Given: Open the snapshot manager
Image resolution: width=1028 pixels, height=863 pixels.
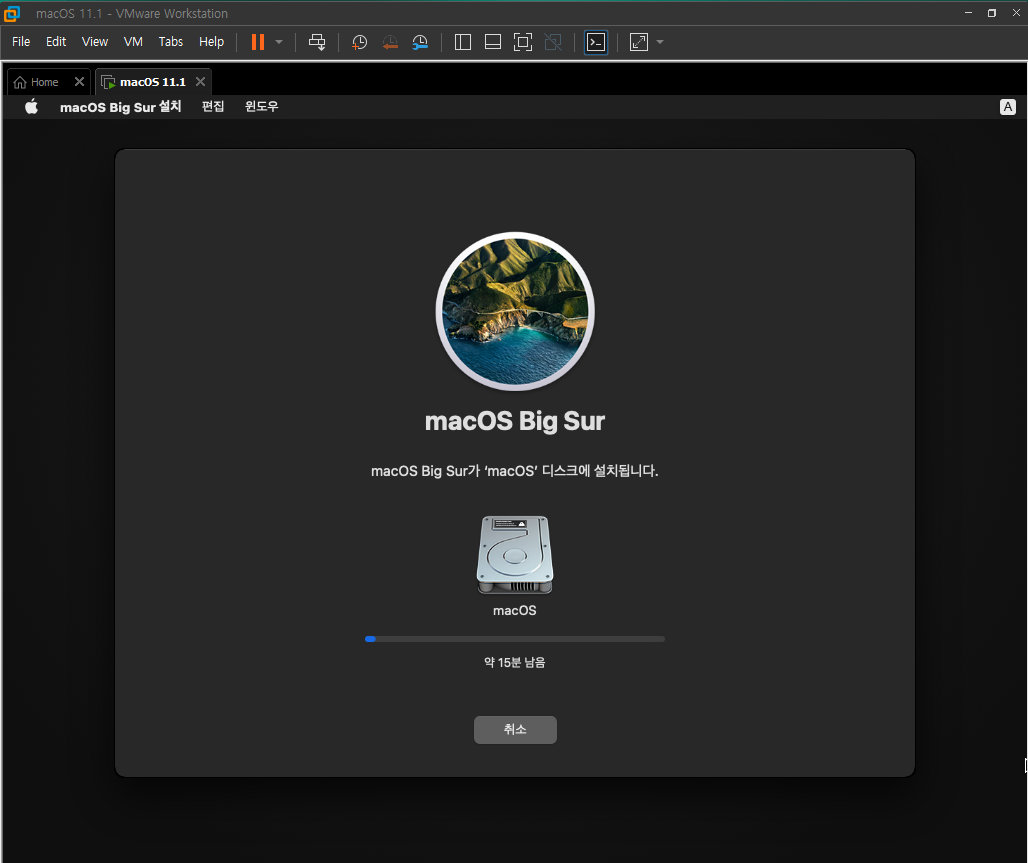Looking at the screenshot, I should pos(420,42).
